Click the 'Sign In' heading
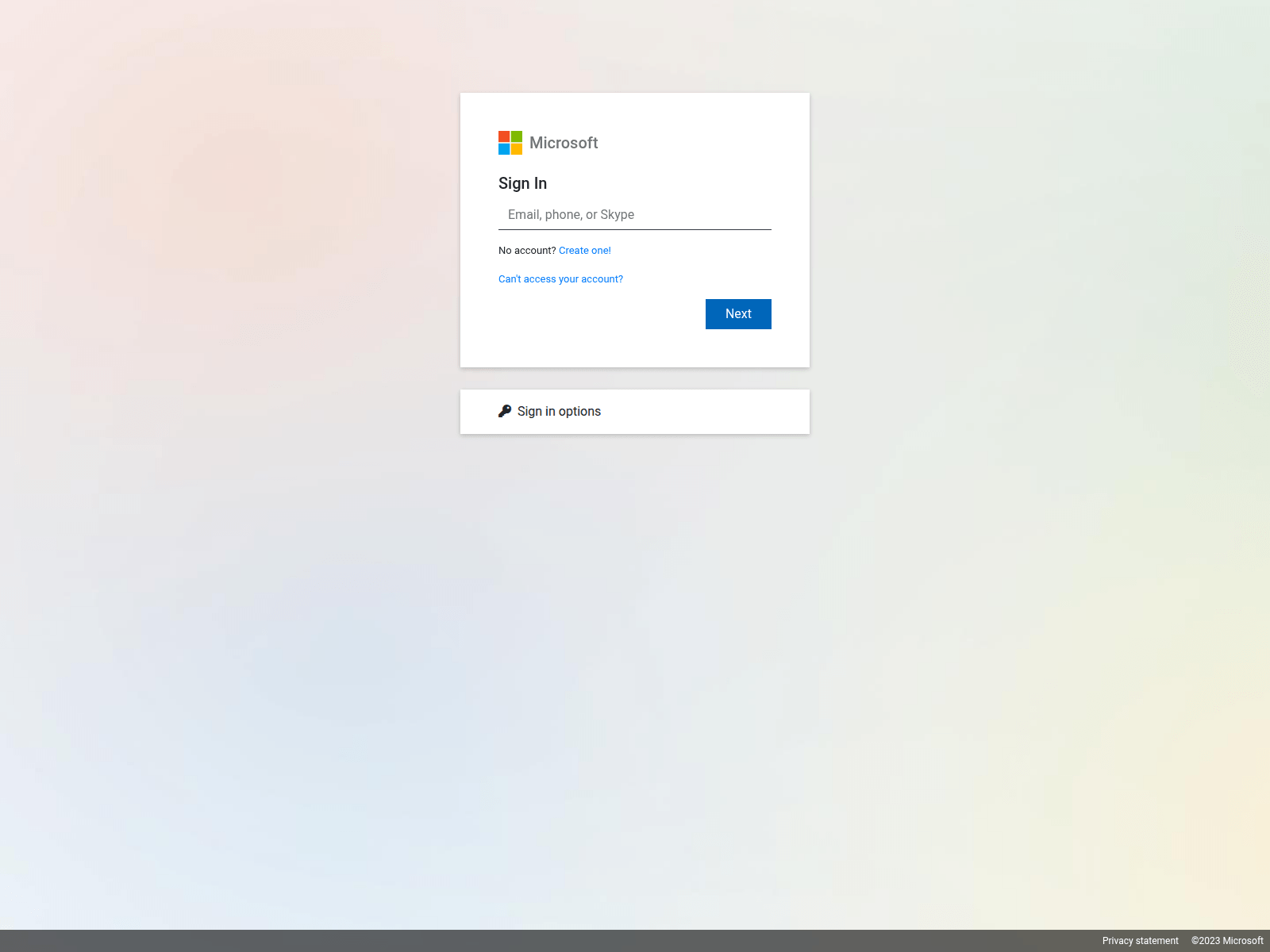Viewport: 1270px width, 952px height. (x=522, y=183)
